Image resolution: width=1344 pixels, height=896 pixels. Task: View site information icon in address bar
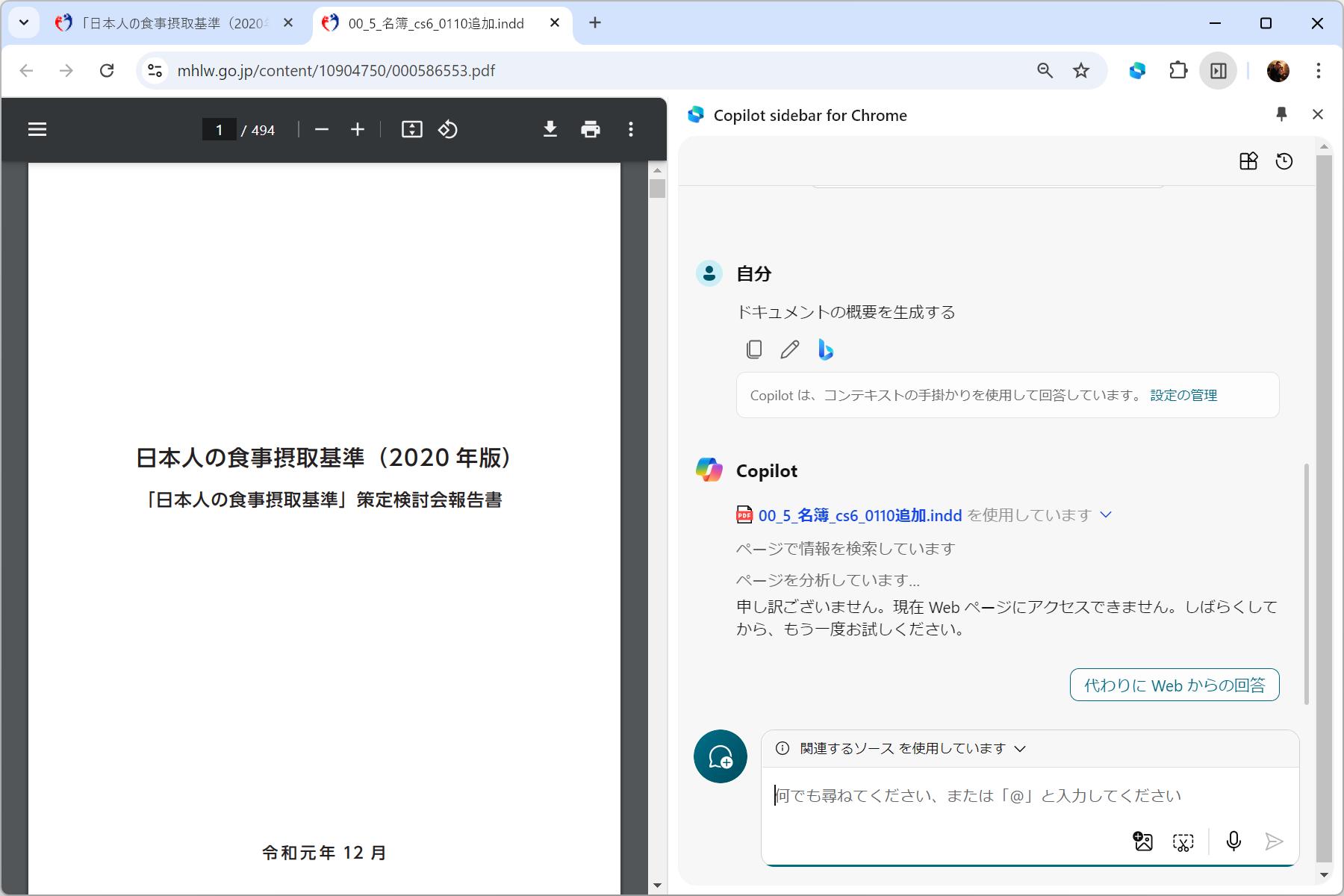(155, 71)
